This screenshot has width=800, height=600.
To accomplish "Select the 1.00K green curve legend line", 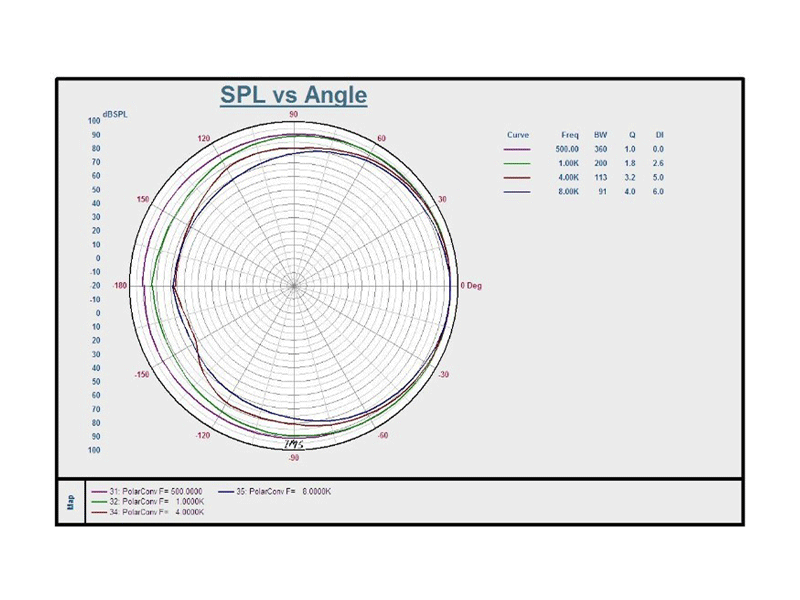I will click(518, 163).
